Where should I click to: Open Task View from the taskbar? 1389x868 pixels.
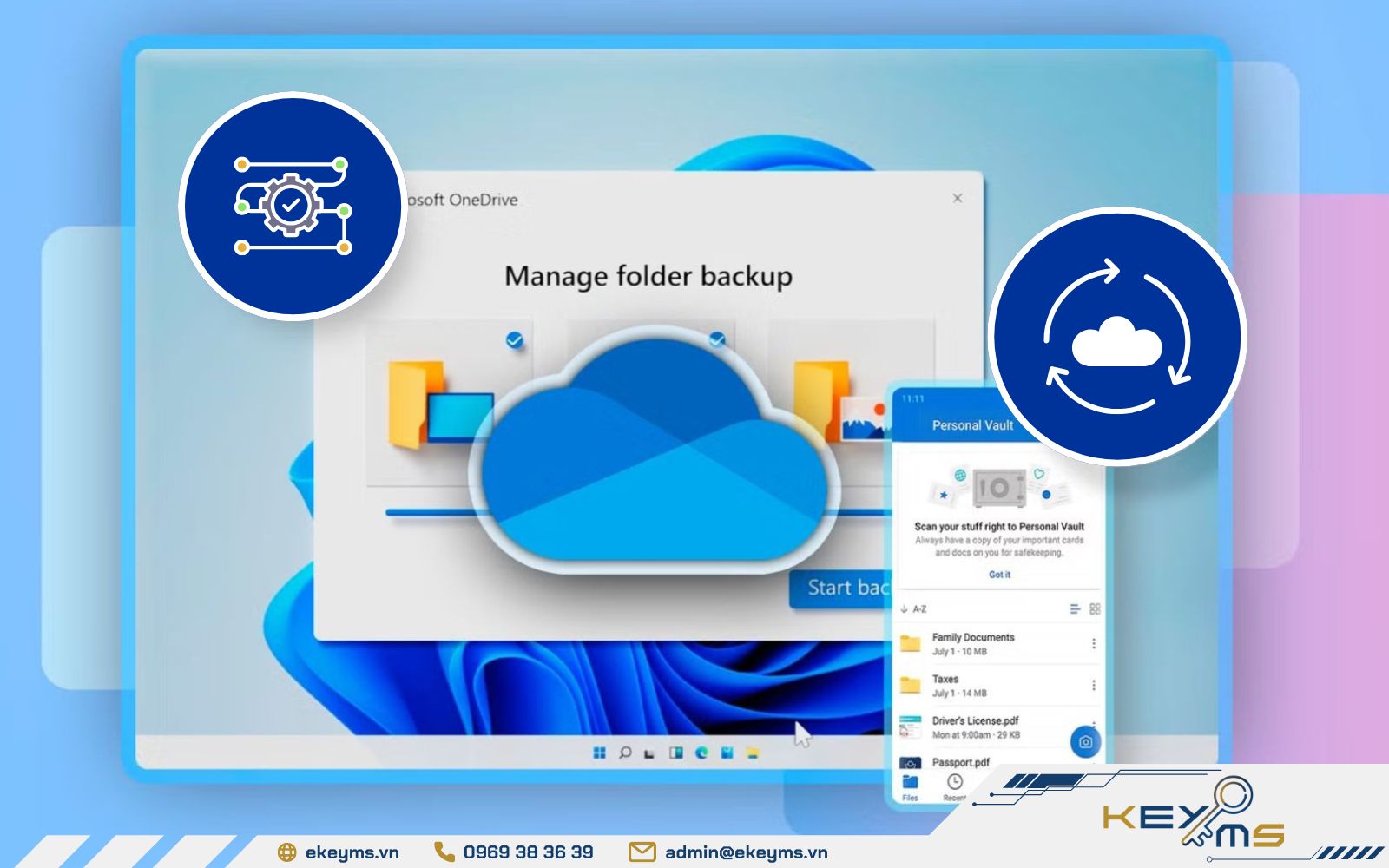pos(648,753)
